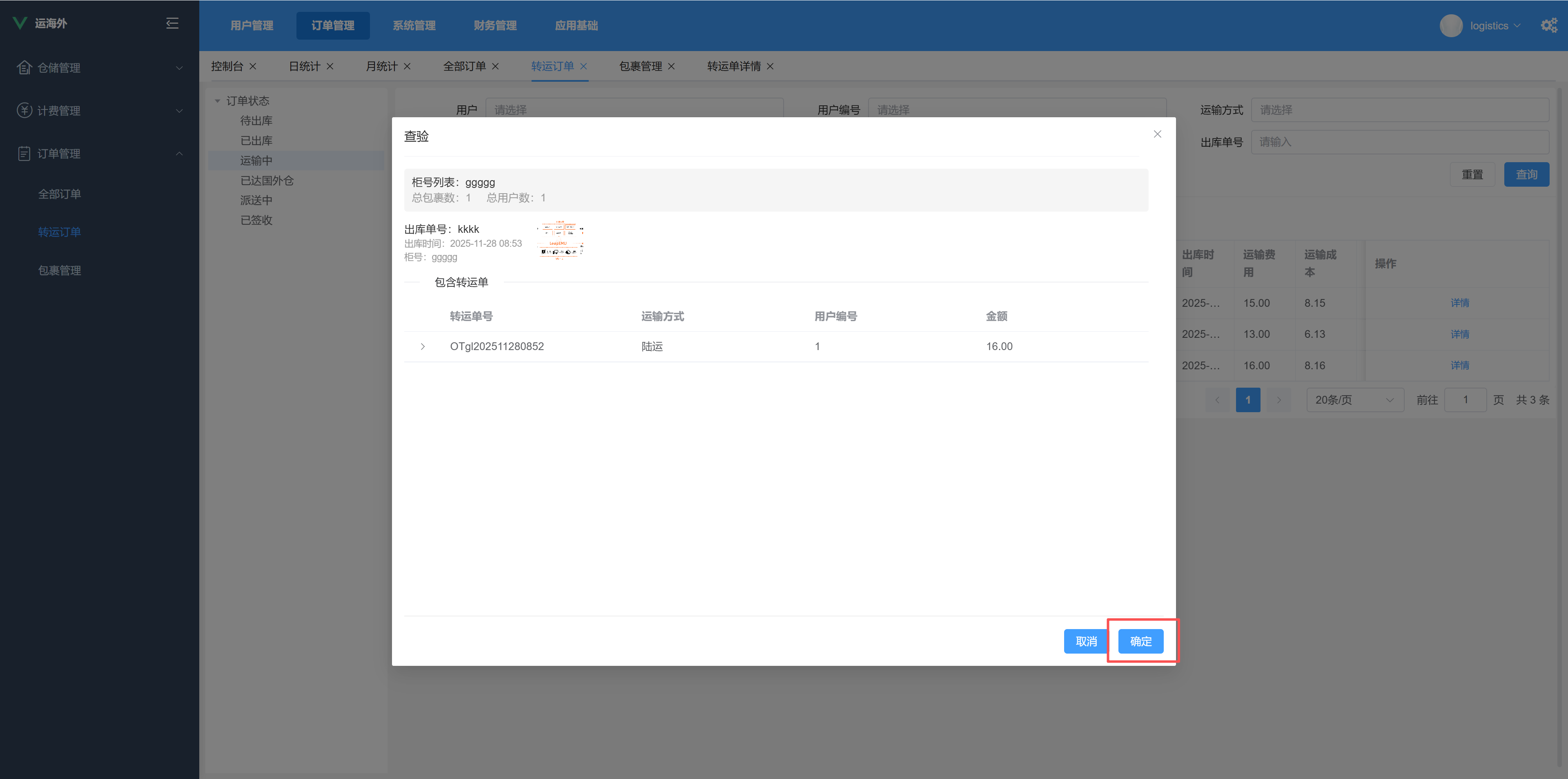Screen dimensions: 1568x779
Task: Collapse the 订单状态 tree node
Action: click(x=217, y=101)
